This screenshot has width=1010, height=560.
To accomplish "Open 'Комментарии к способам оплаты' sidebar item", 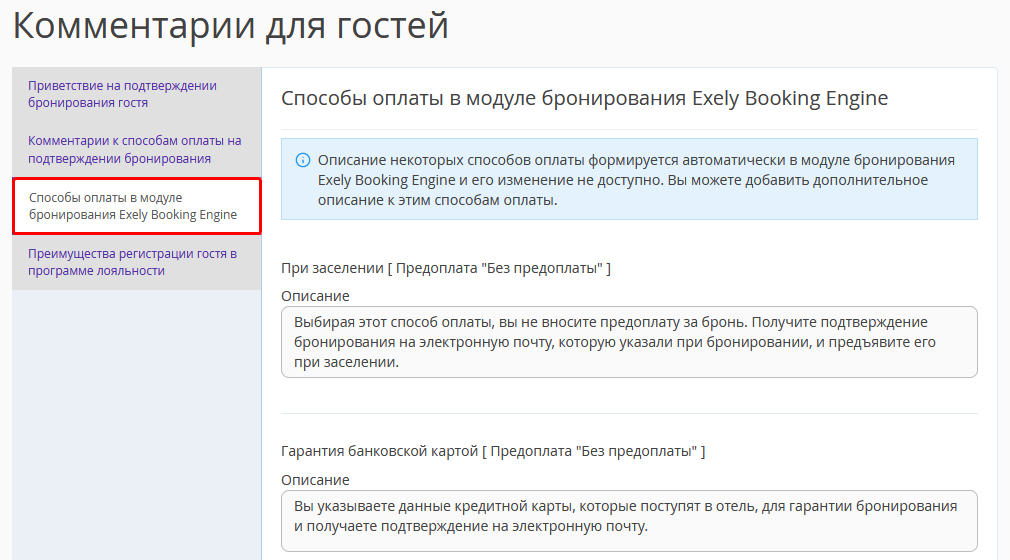I will [134, 150].
